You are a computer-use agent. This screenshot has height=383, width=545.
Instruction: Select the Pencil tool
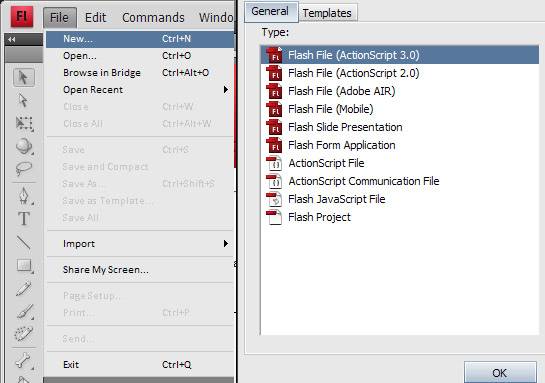pyautogui.click(x=24, y=289)
